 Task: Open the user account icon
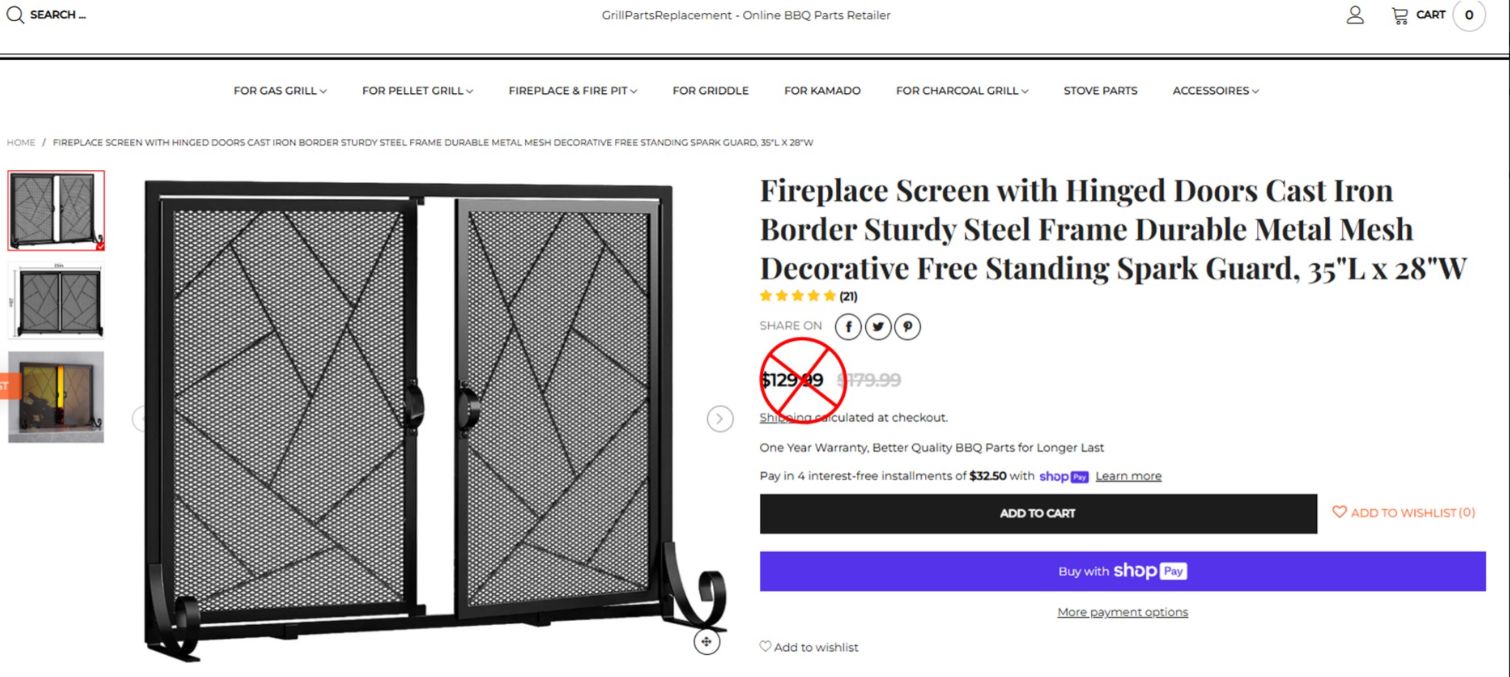(x=1355, y=15)
